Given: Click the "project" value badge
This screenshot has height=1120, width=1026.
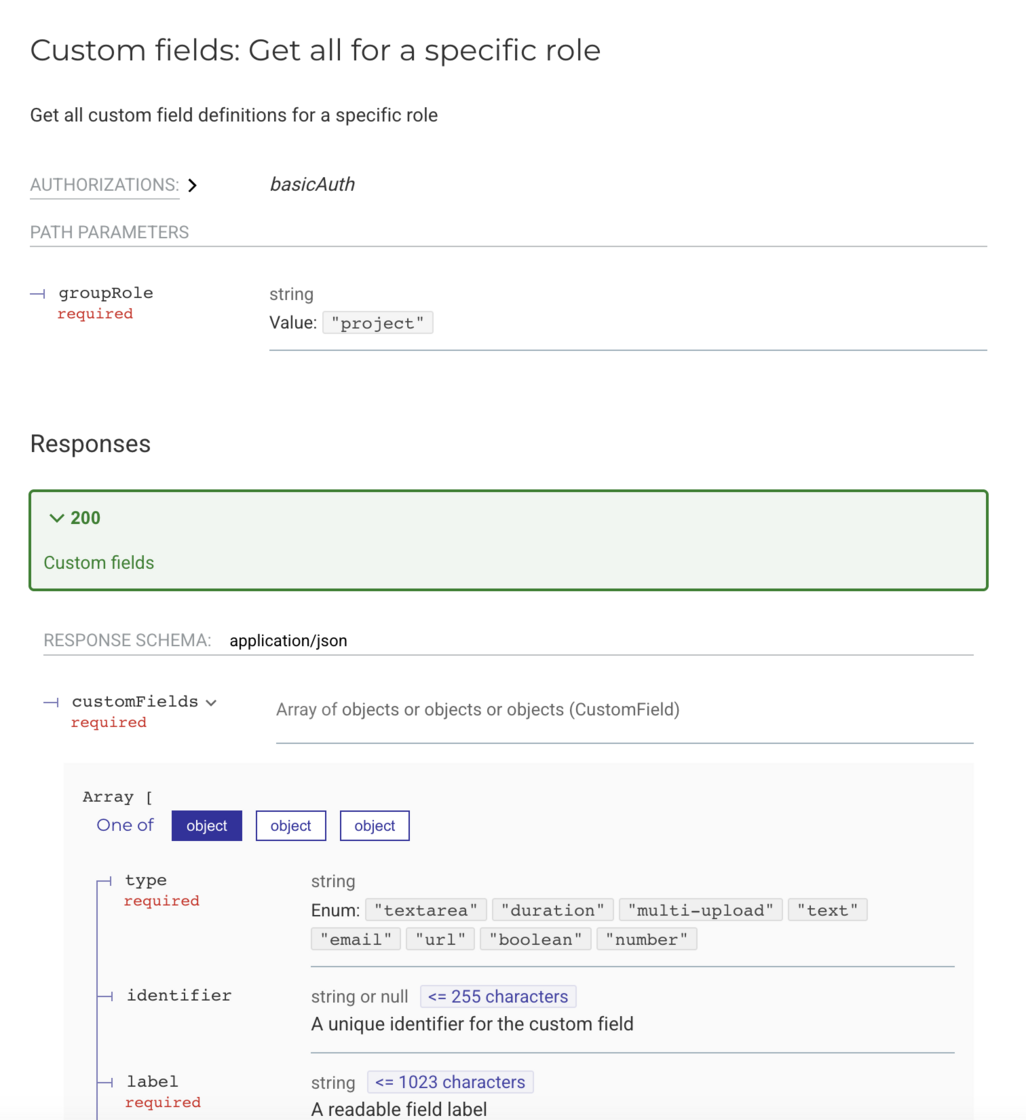Looking at the screenshot, I should 378,323.
